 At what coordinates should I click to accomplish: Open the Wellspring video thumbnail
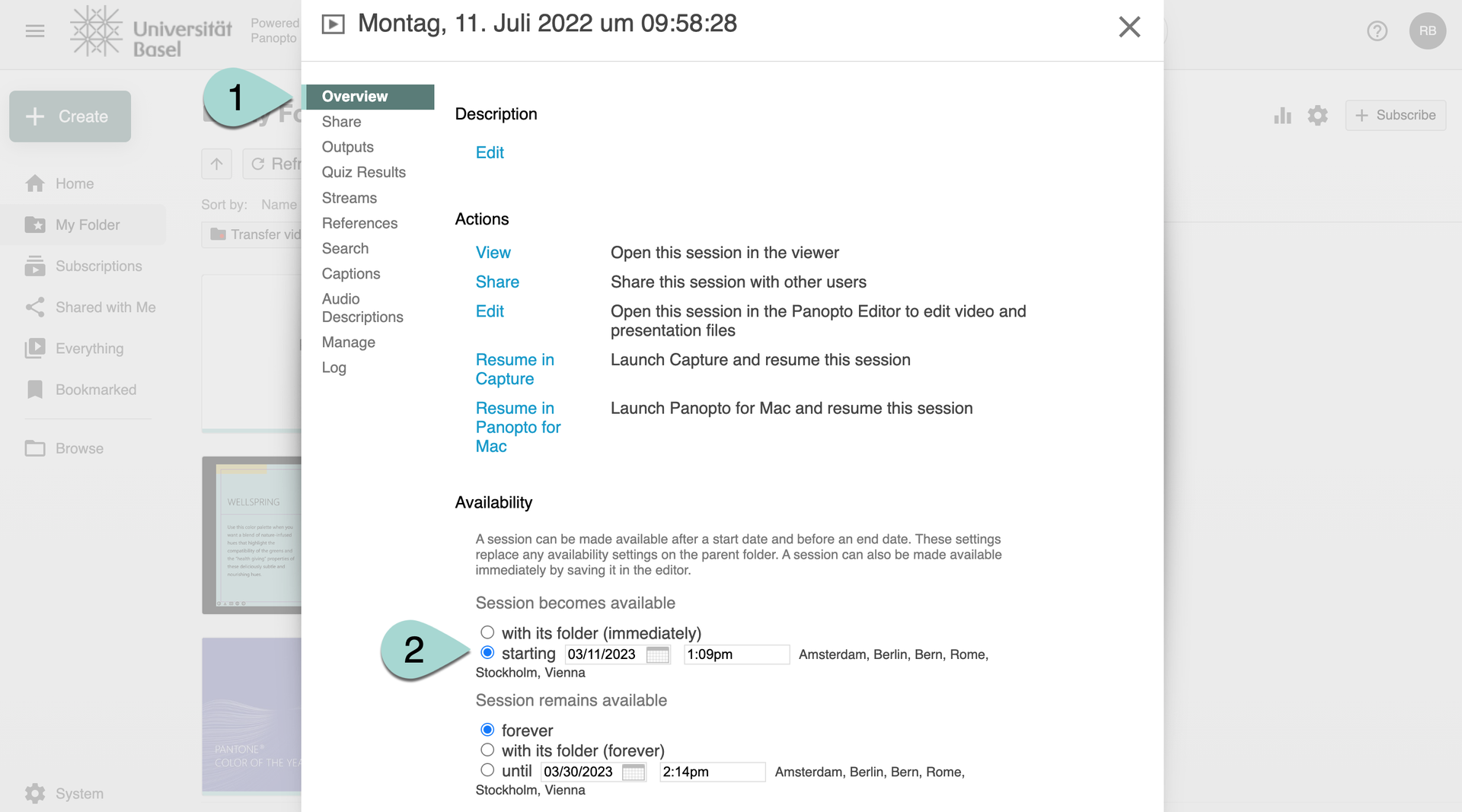pyautogui.click(x=252, y=534)
